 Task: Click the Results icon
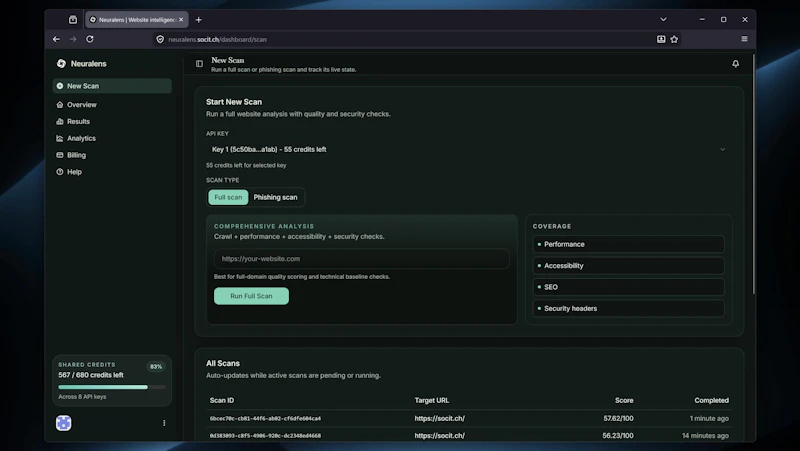click(60, 121)
